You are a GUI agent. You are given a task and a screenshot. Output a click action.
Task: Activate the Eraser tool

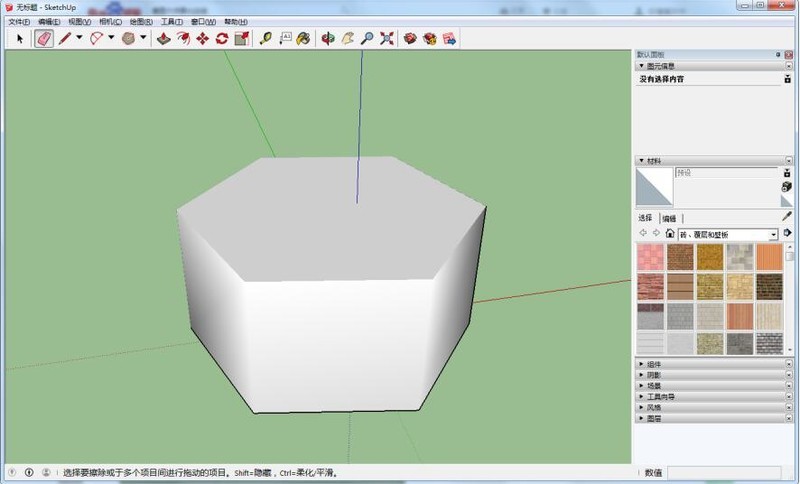click(x=44, y=38)
